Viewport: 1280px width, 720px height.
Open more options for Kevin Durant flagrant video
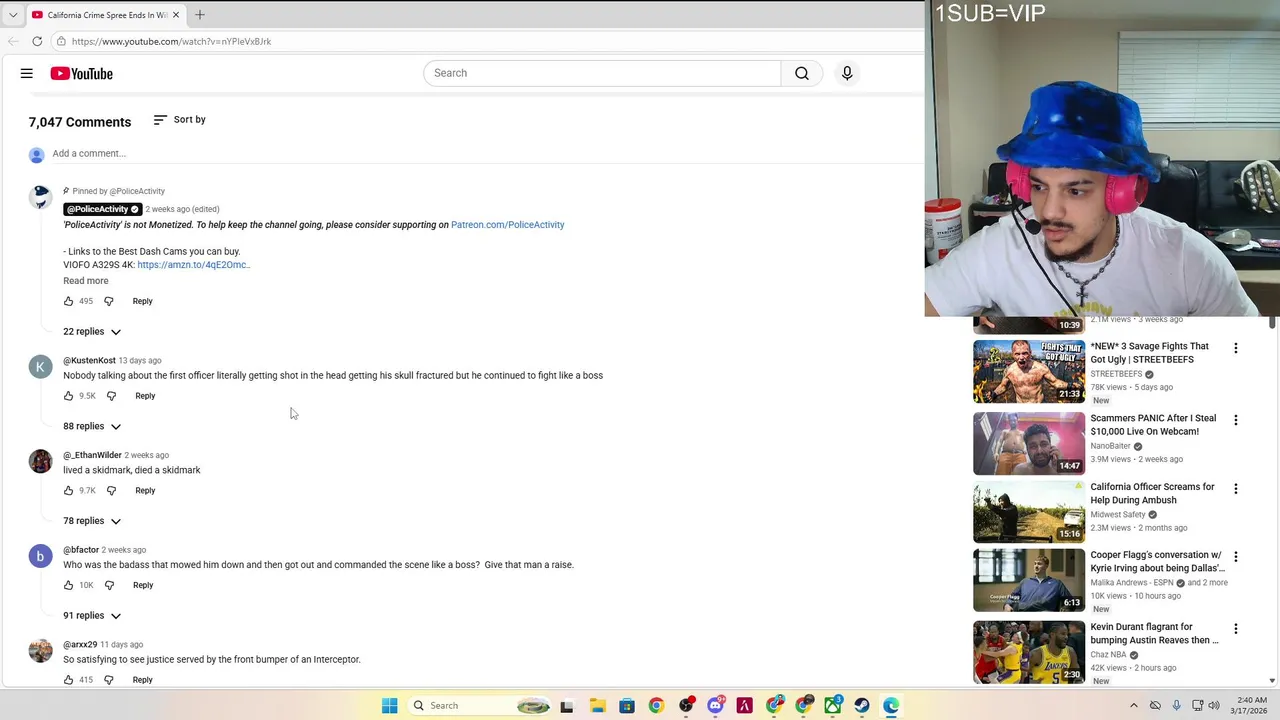tap(1236, 629)
